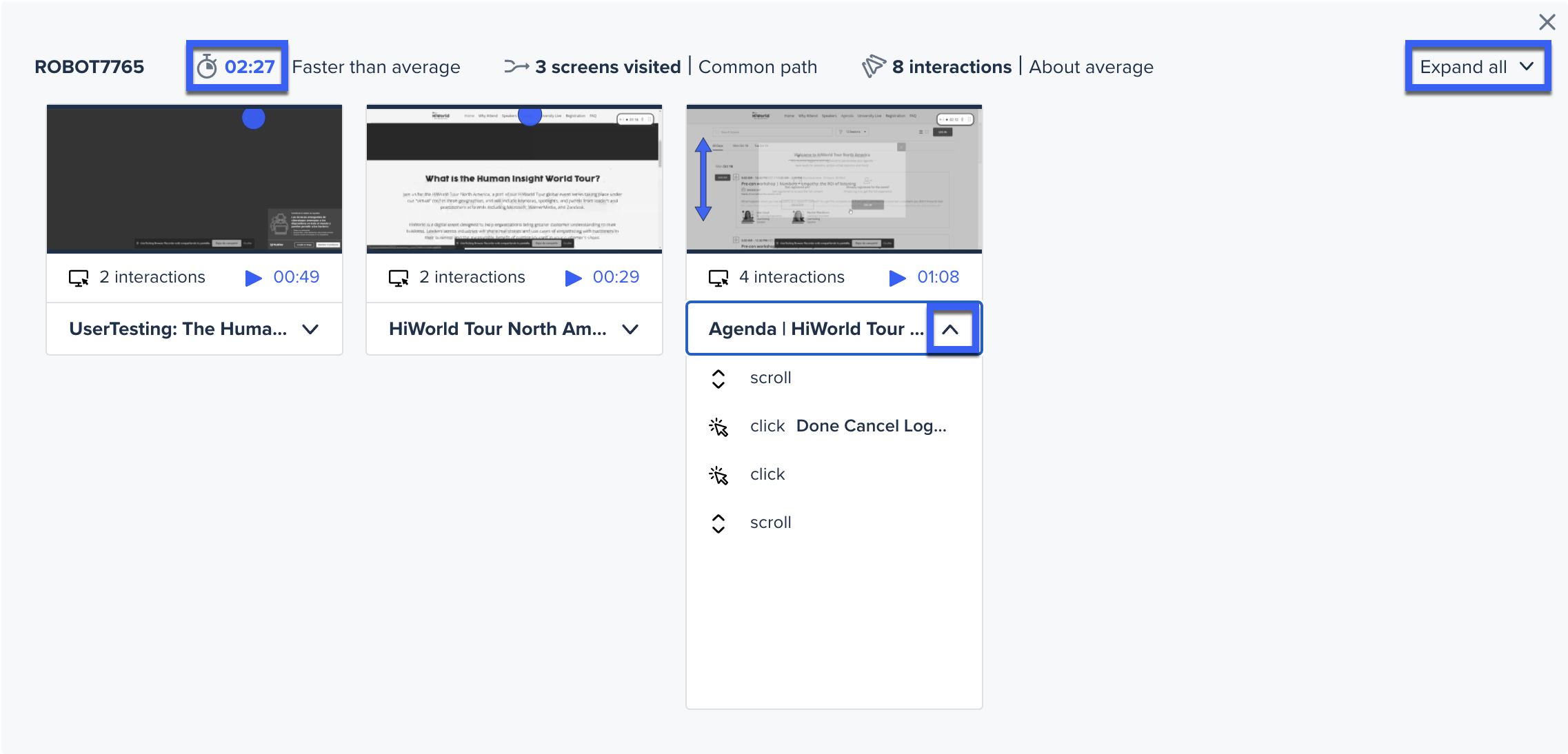Screen dimensions: 1568x754
Task: Click the cursor icon on the unlabeled click row
Action: (718, 476)
